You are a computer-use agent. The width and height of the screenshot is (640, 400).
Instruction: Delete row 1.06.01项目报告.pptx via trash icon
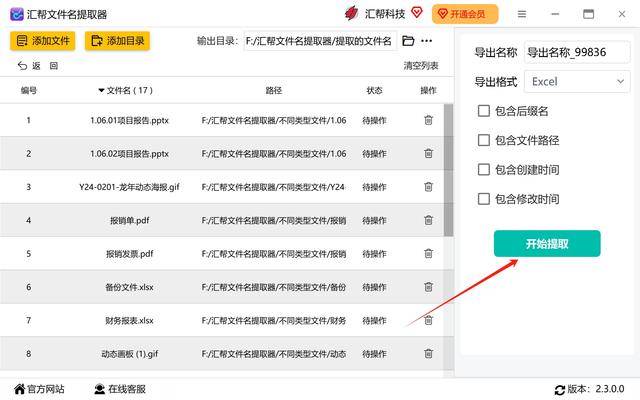click(428, 120)
